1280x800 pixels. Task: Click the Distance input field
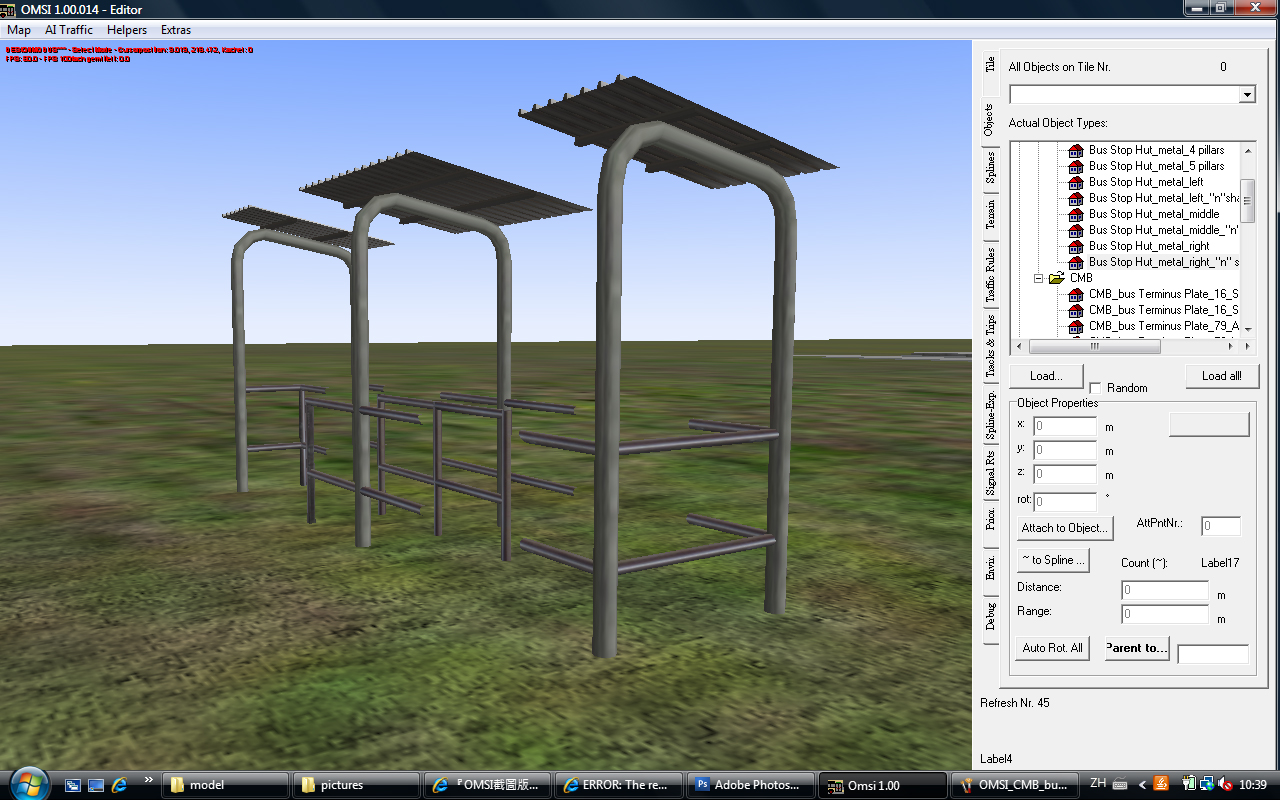click(x=1165, y=591)
